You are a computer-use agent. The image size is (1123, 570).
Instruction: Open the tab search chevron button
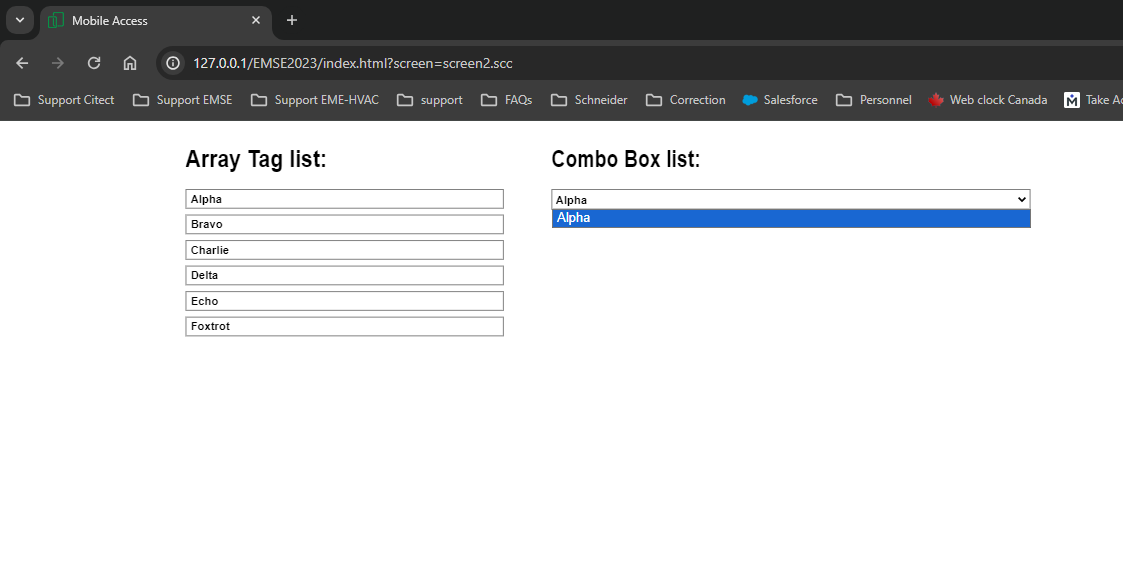(20, 20)
